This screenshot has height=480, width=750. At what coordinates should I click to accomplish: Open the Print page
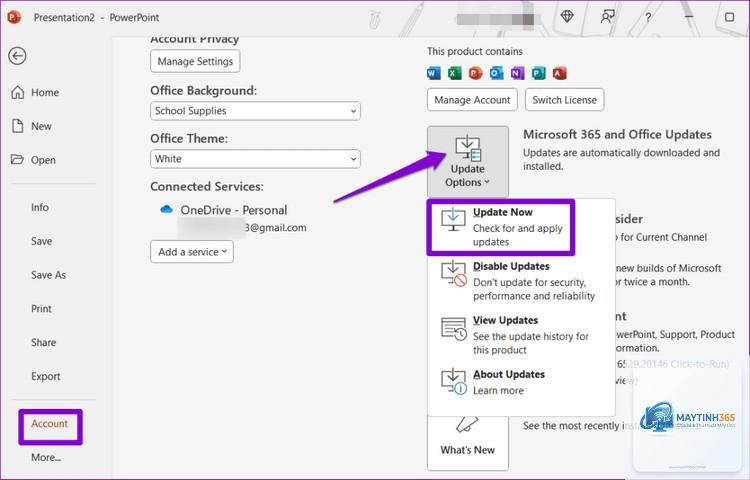click(x=41, y=309)
